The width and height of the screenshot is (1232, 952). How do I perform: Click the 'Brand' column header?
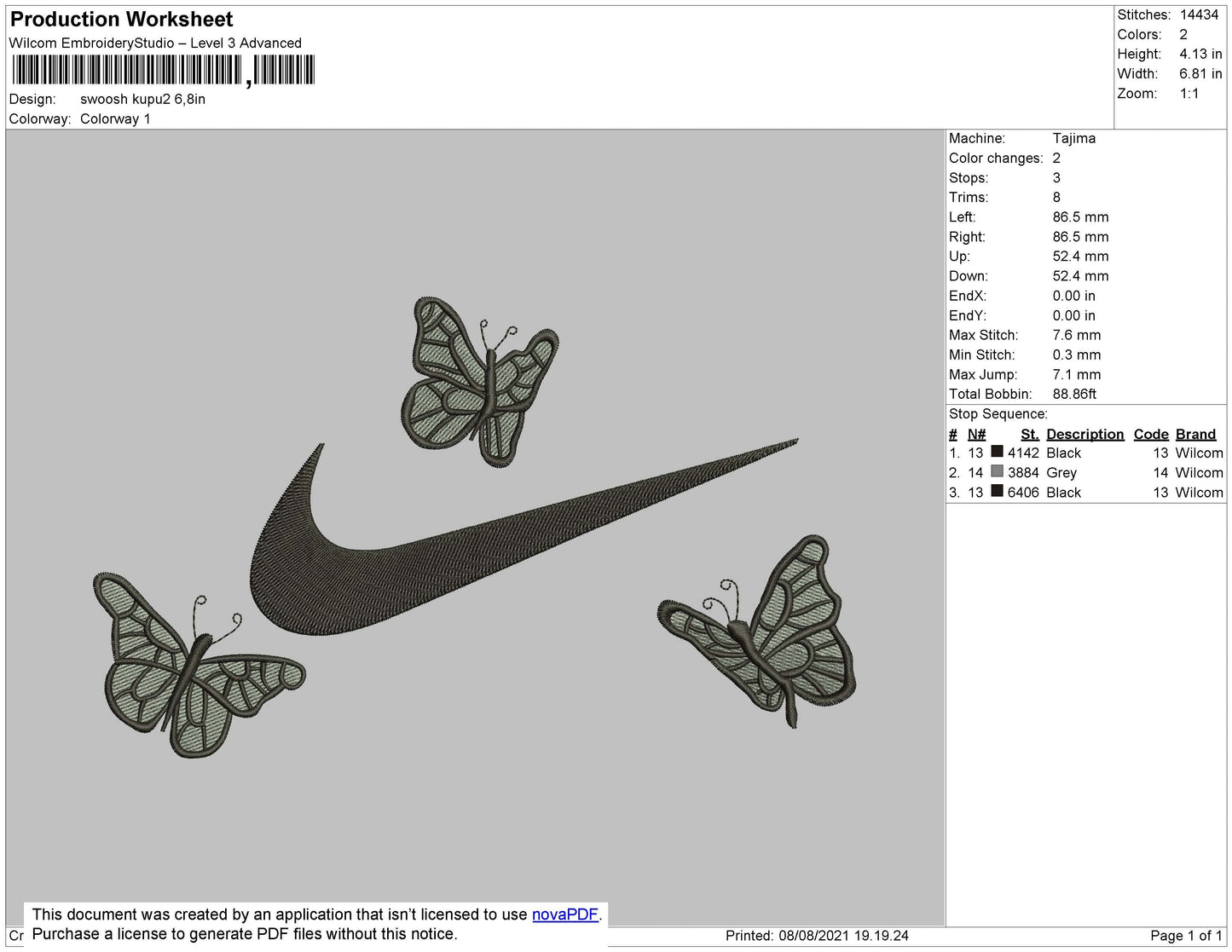[x=1195, y=434]
